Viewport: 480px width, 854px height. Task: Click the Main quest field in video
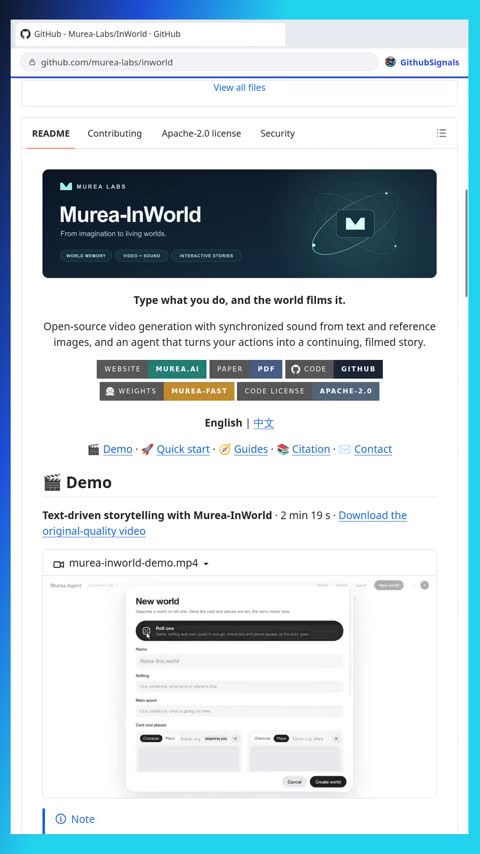click(x=239, y=711)
